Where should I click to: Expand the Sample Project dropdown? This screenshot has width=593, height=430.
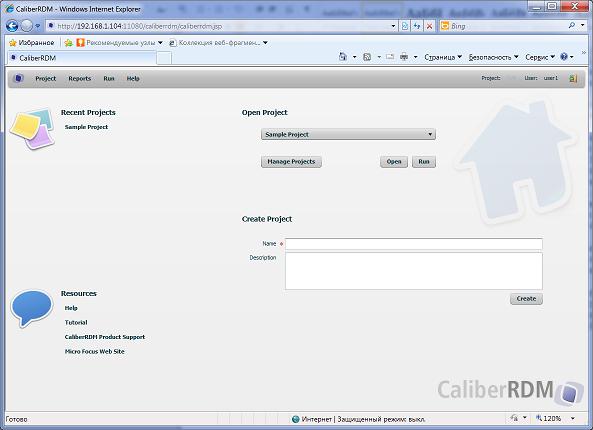[430, 134]
